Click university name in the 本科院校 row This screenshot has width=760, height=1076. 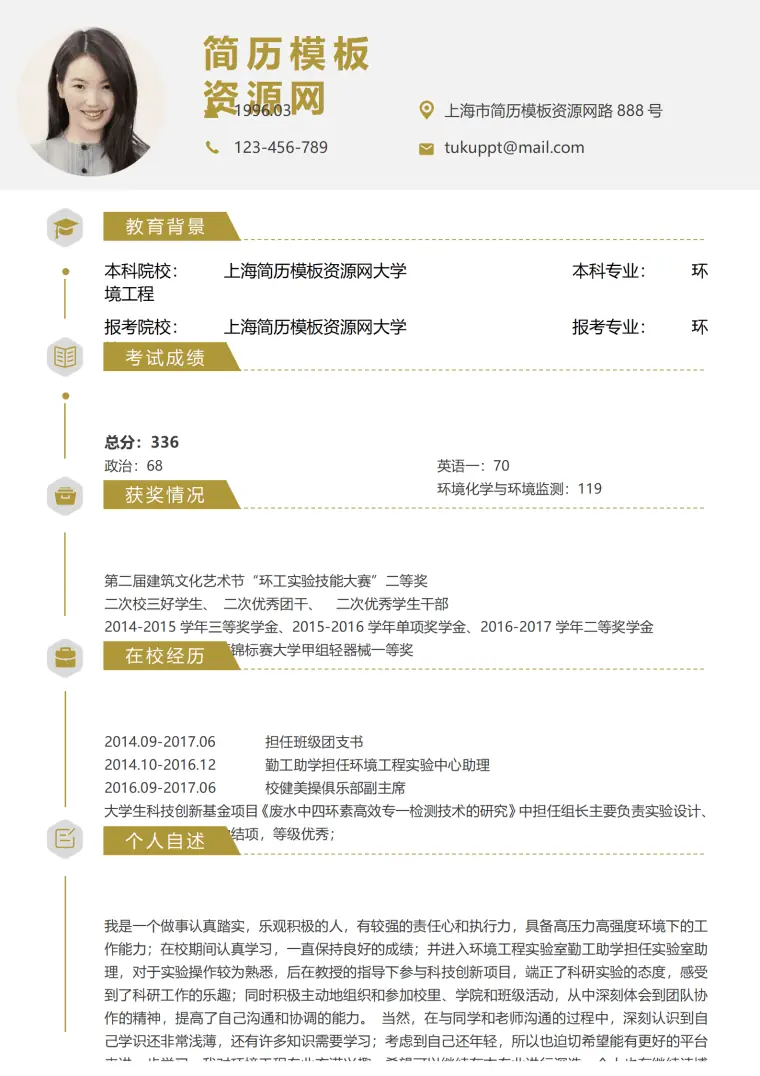[316, 271]
